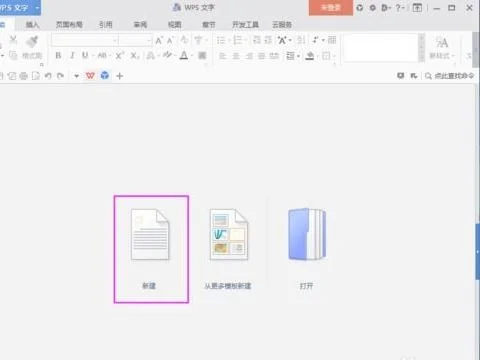Align text left
480x360 pixels.
pos(222,56)
